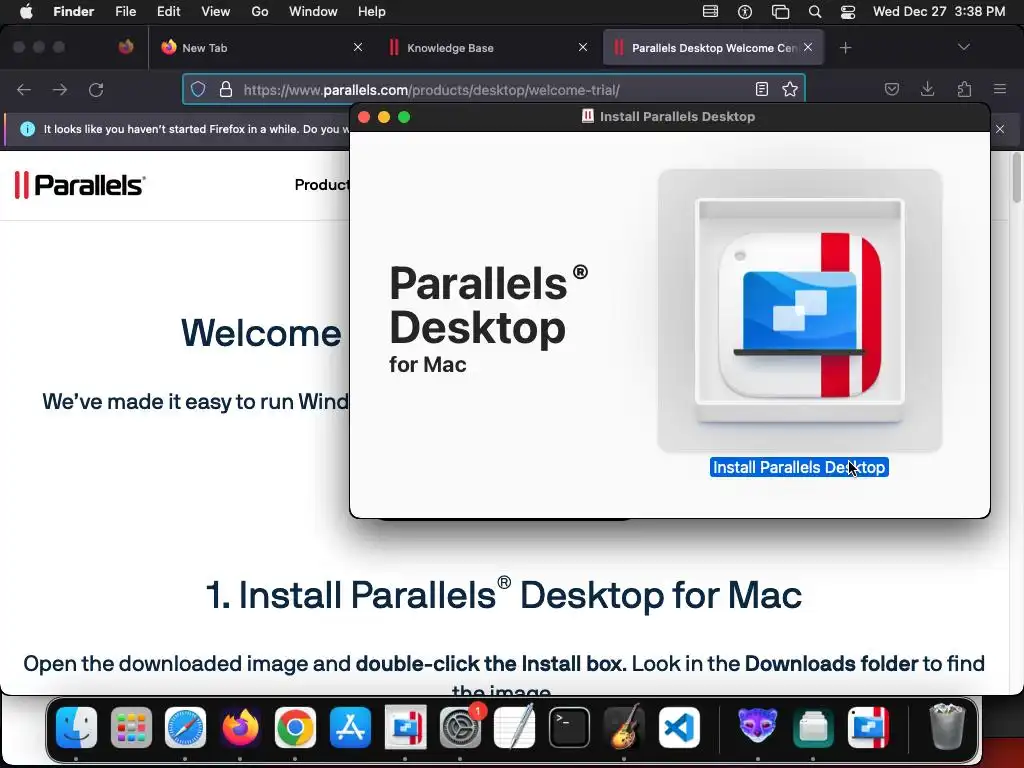
Task: Open the Firefox extensions menu
Action: (x=964, y=89)
